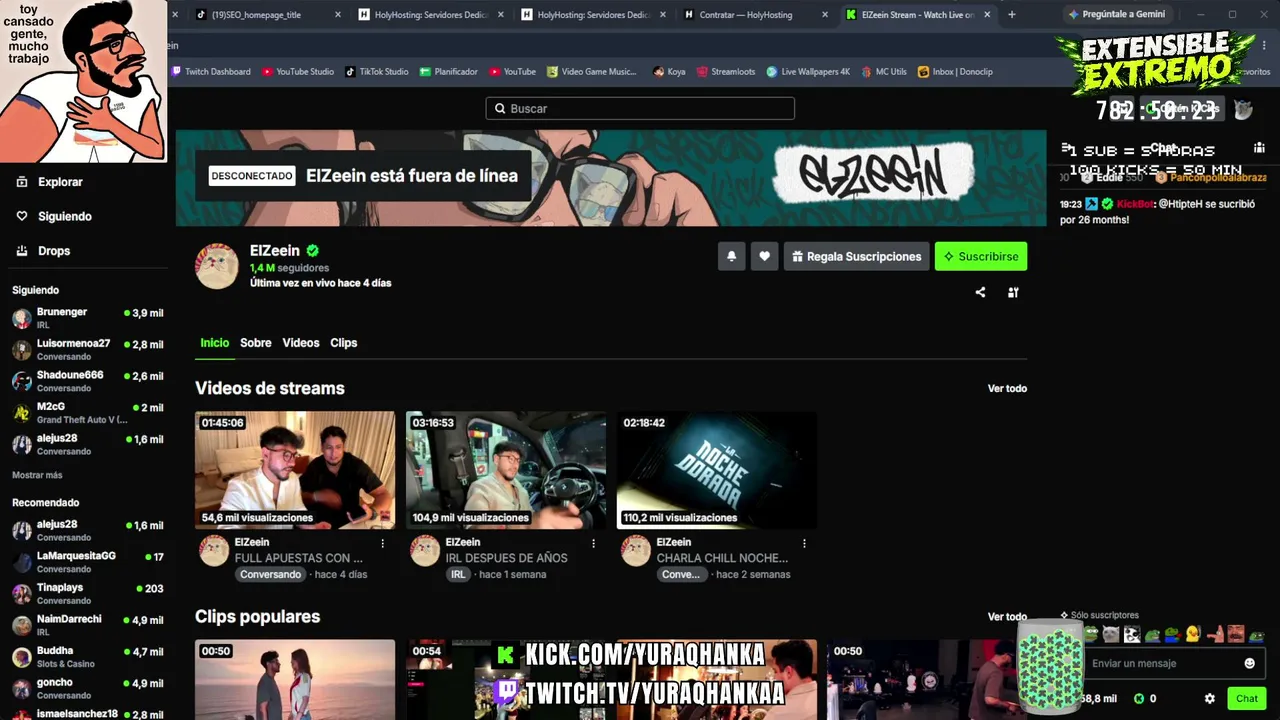Screen dimensions: 1280x720
Task: Click the IRL tag under IRL DESPUES video
Action: coord(458,575)
